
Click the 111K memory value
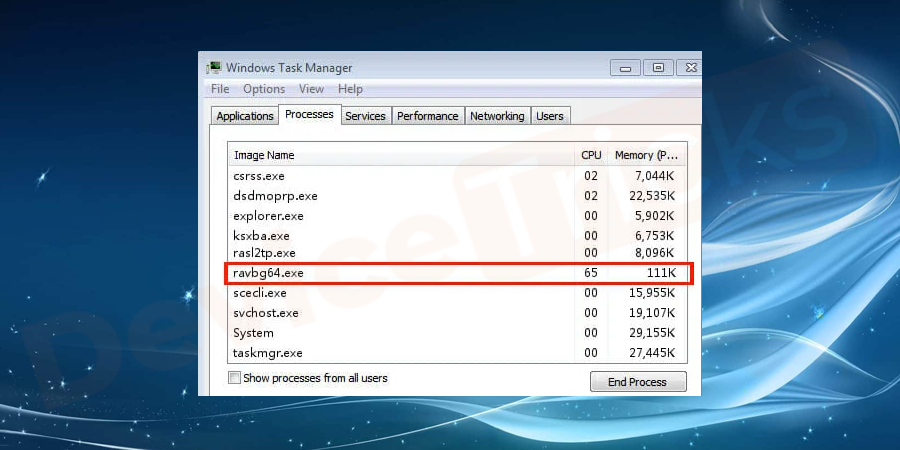pyautogui.click(x=659, y=273)
